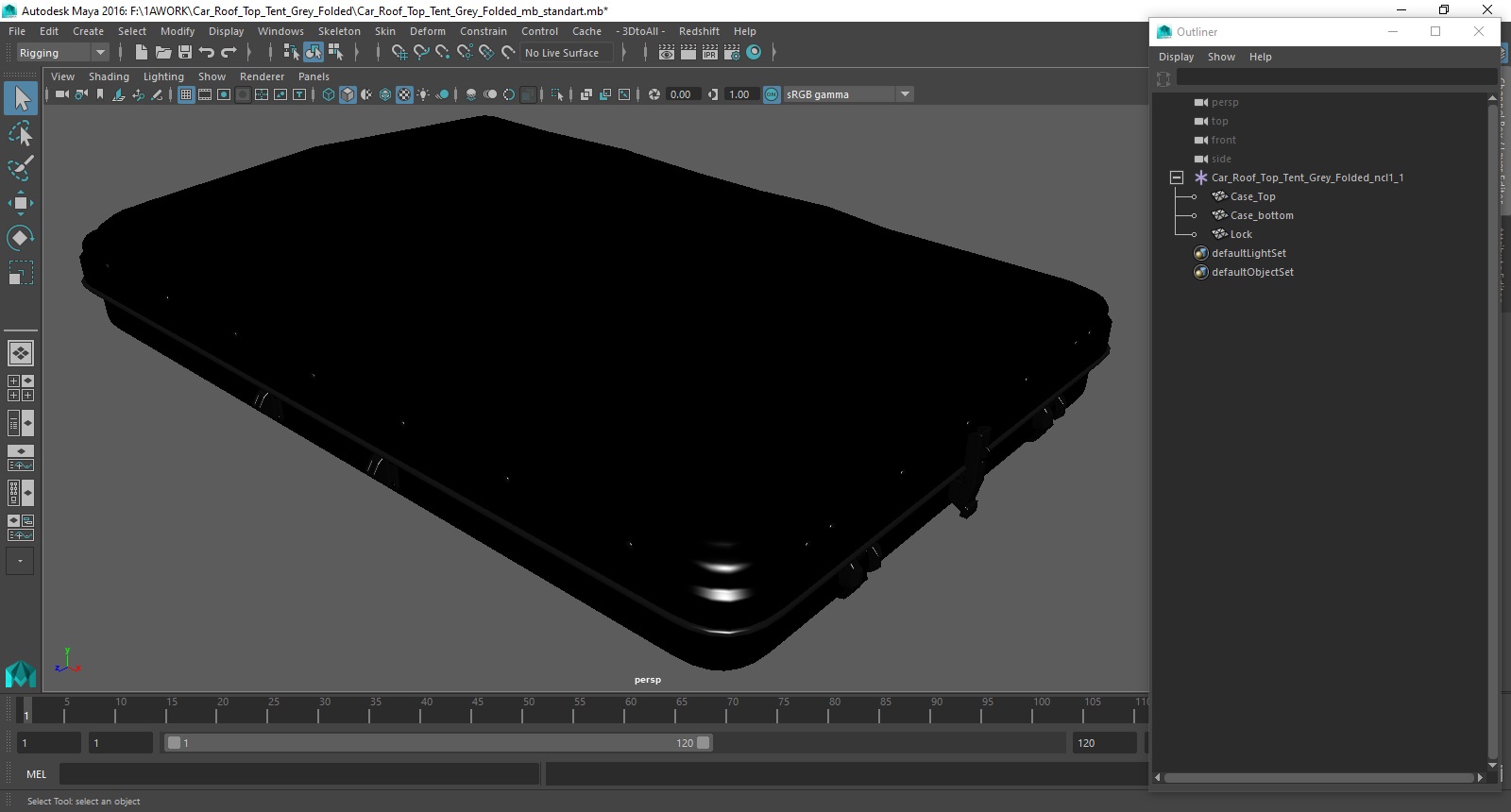Image resolution: width=1511 pixels, height=812 pixels.
Task: Select by component type mode
Action: point(335,53)
